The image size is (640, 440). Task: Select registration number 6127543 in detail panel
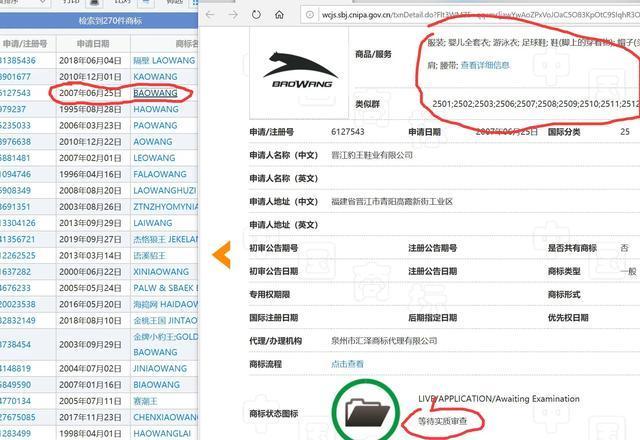348,132
